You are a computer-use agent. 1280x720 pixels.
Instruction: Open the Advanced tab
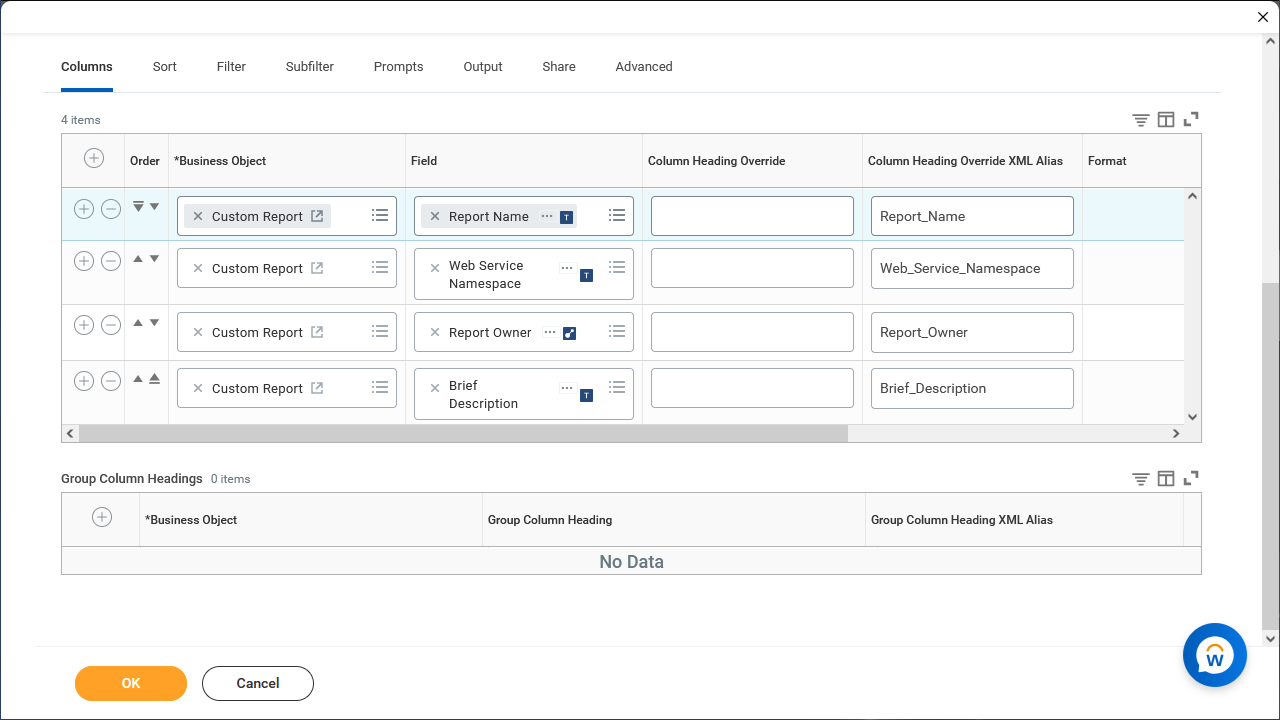coord(643,66)
